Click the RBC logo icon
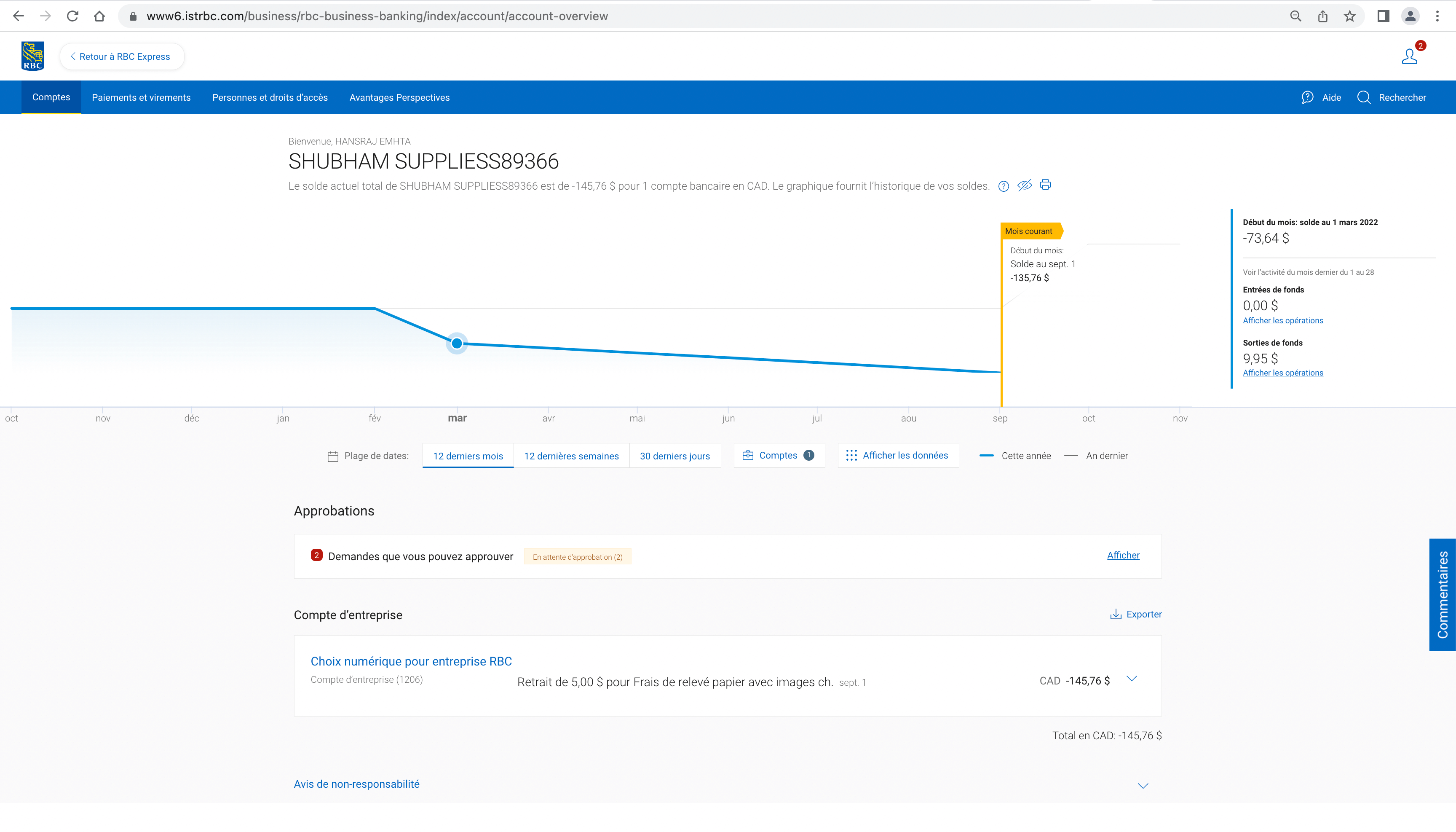Viewport: 1456px width, 832px height. point(32,56)
